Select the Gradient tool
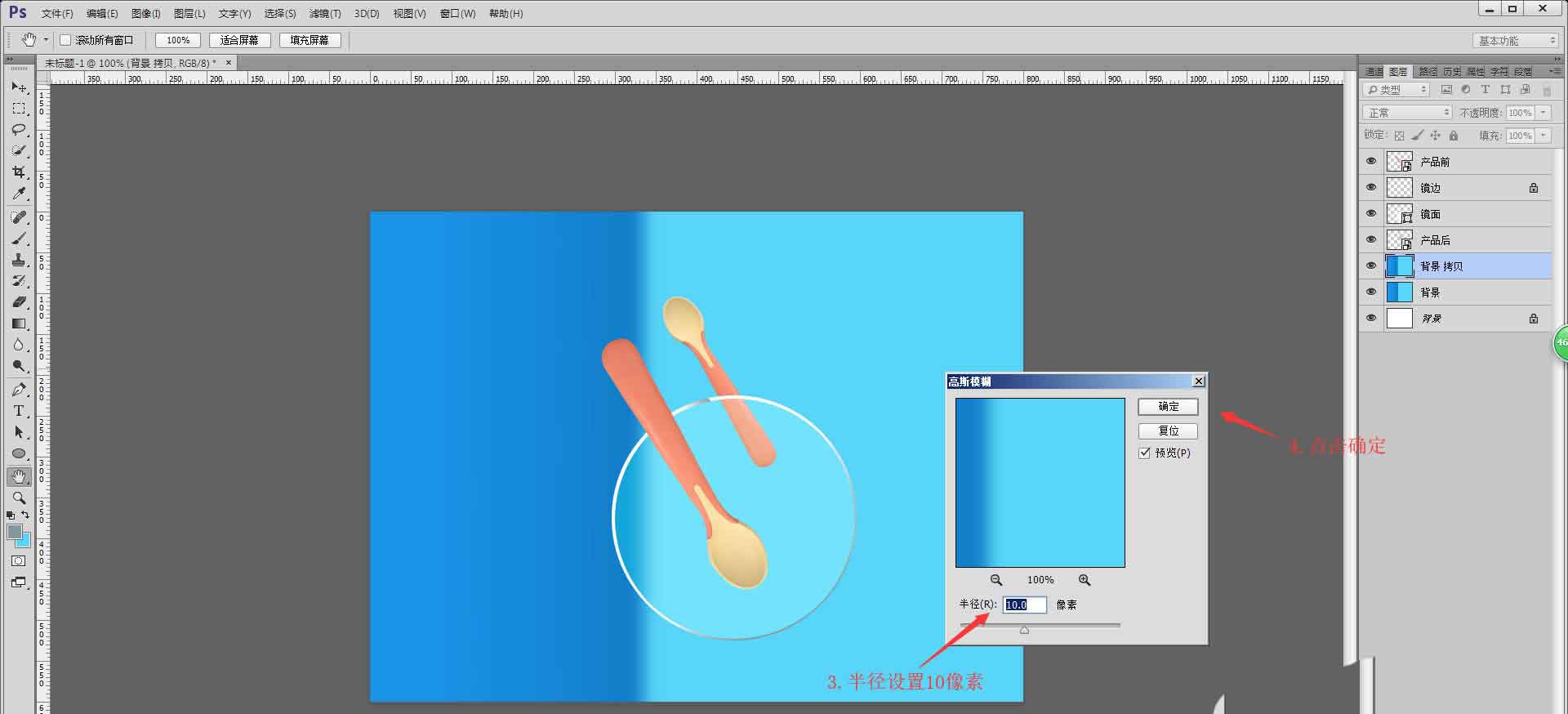Image resolution: width=1568 pixels, height=714 pixels. (x=19, y=324)
